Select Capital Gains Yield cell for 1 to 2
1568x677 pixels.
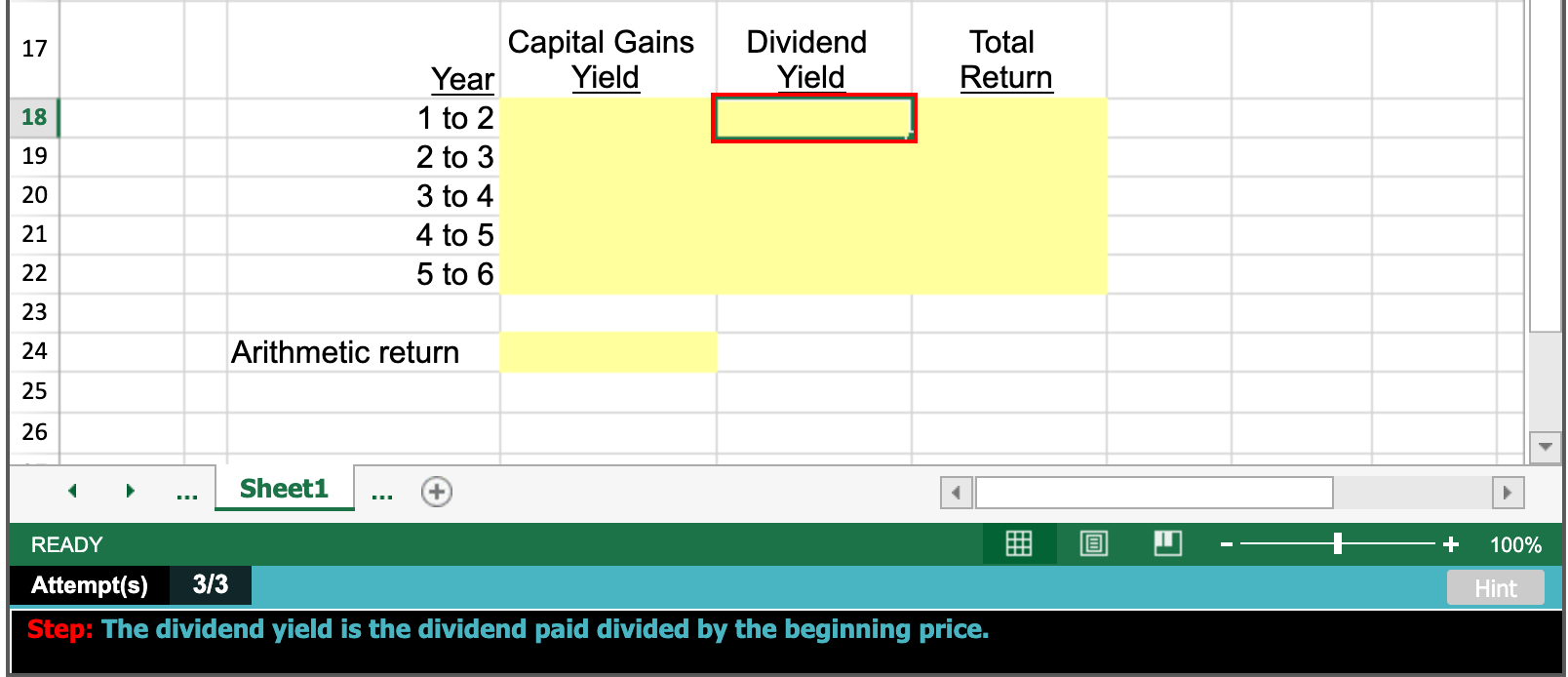(608, 118)
